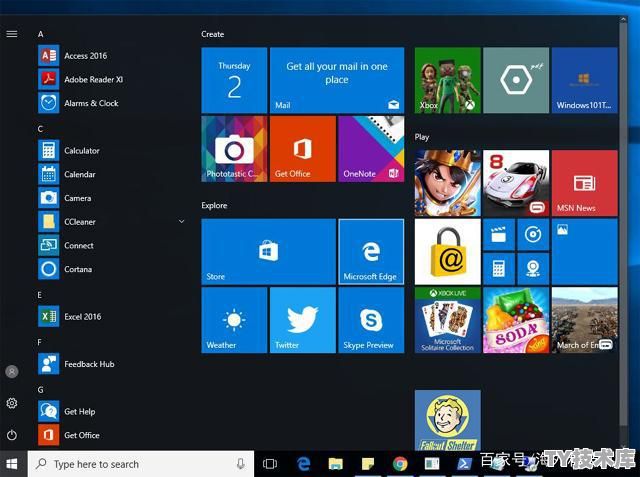Open the Mail tile
Screen dimensions: 640x477
point(337,80)
